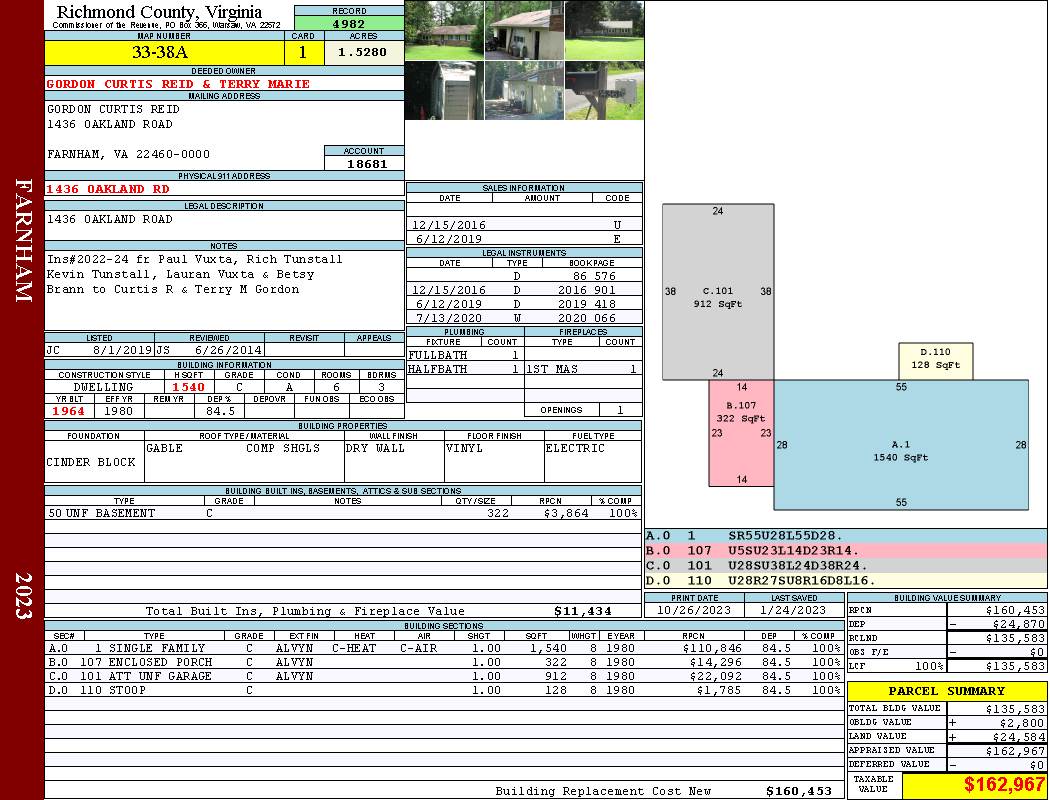
Task: Click the FULLBATH plumbing row
Action: pos(465,355)
